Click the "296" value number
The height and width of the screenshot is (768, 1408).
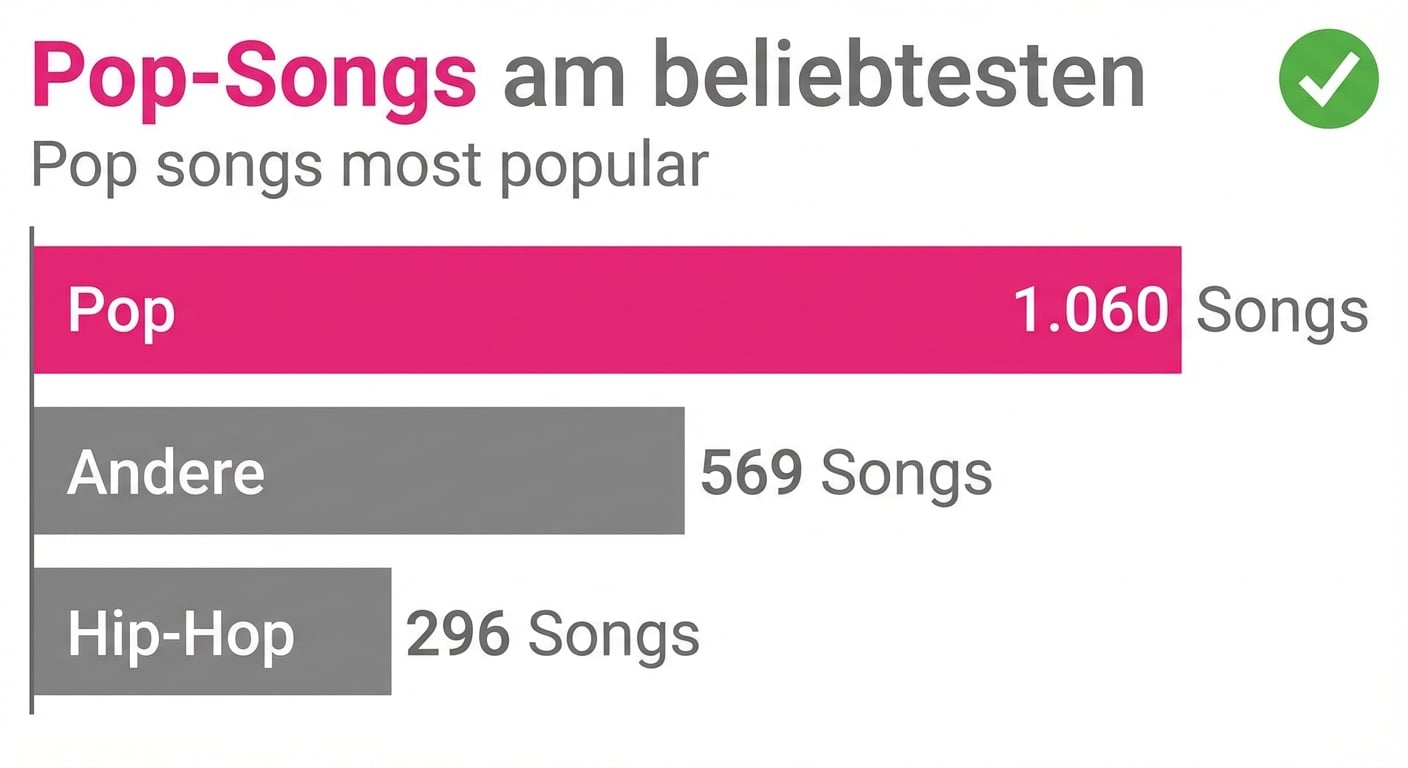(x=458, y=634)
